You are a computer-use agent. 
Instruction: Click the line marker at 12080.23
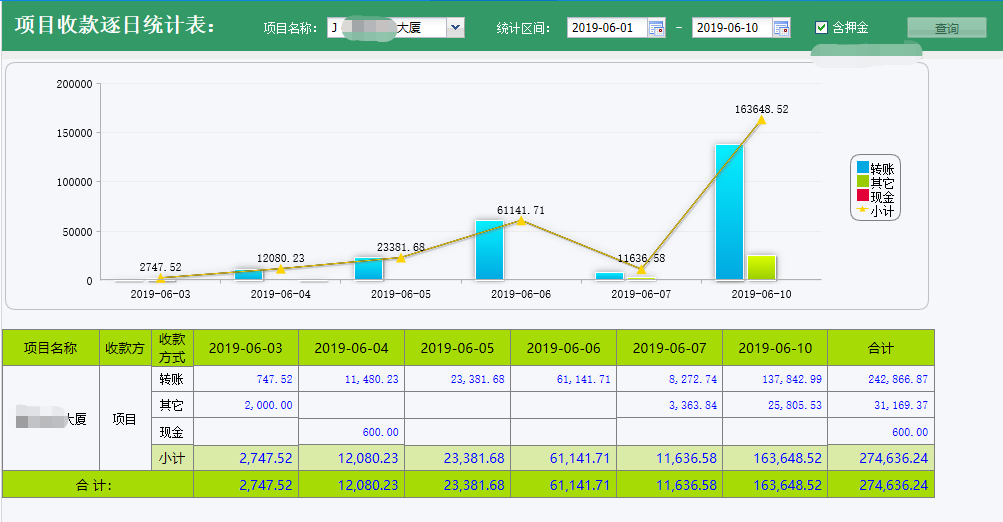tap(281, 269)
